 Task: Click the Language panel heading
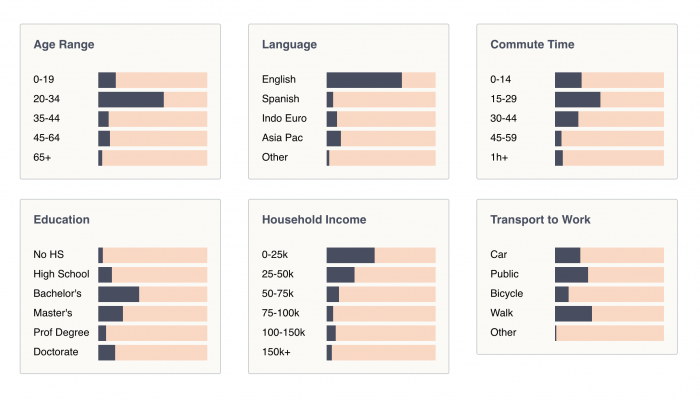pyautogui.click(x=289, y=45)
